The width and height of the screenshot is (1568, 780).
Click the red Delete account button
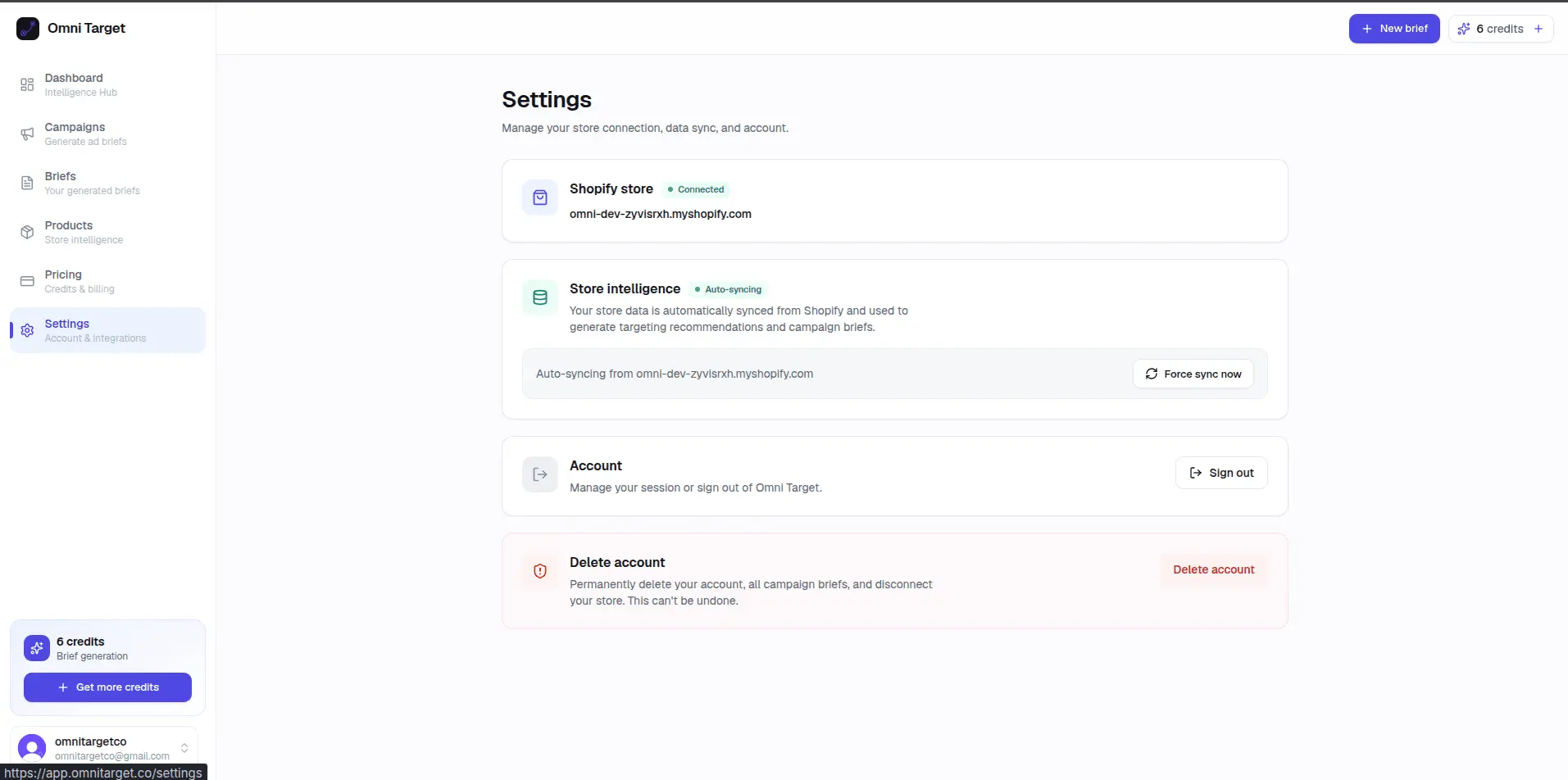[1213, 569]
